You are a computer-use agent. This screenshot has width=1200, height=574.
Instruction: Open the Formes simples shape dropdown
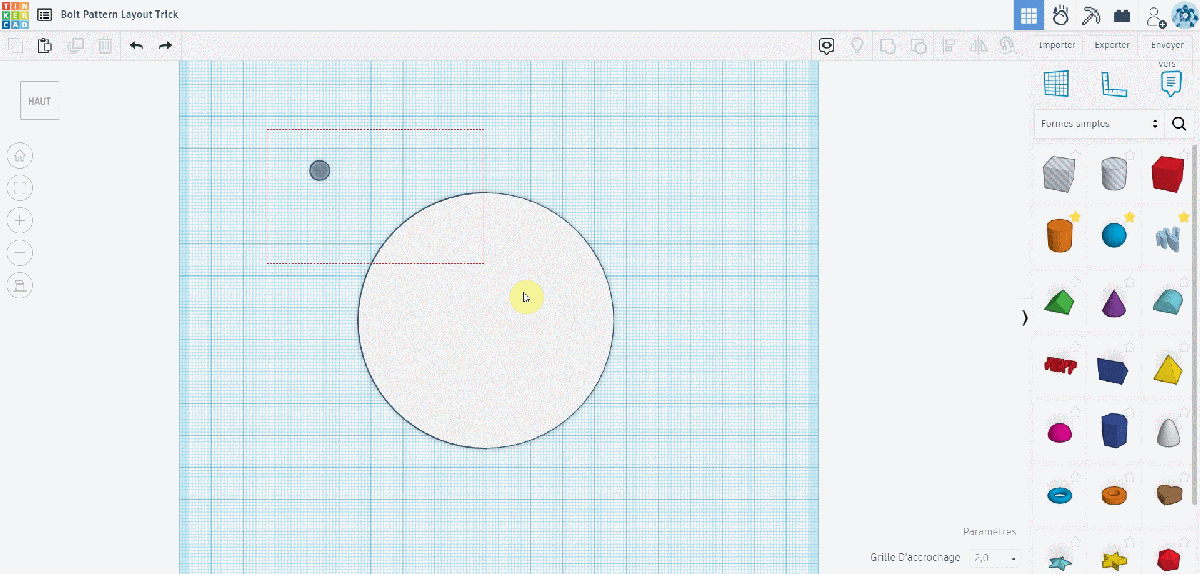[x=1099, y=124]
